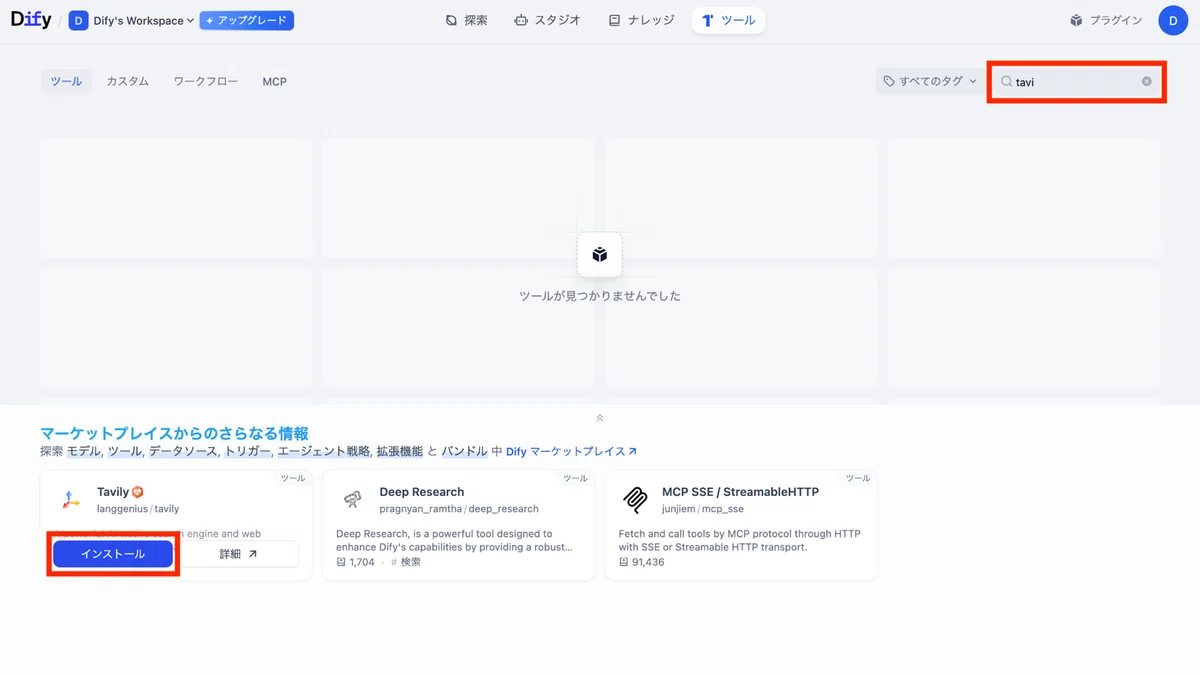
Task: Click the トリガー link in marketplace text
Action: coord(247,452)
